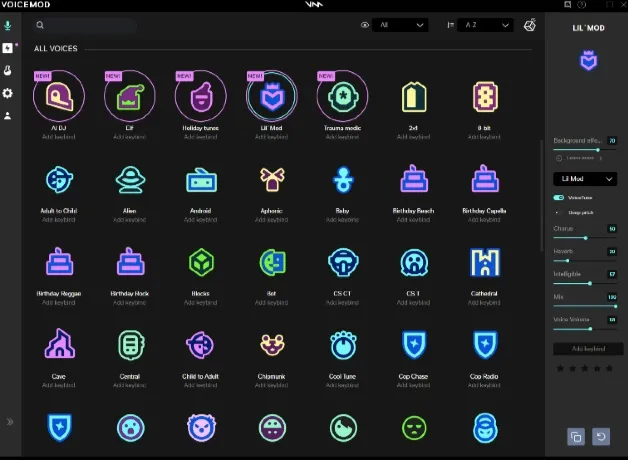This screenshot has width=628, height=460.
Task: Select the Birthday Reggae voice
Action: pos(59,262)
